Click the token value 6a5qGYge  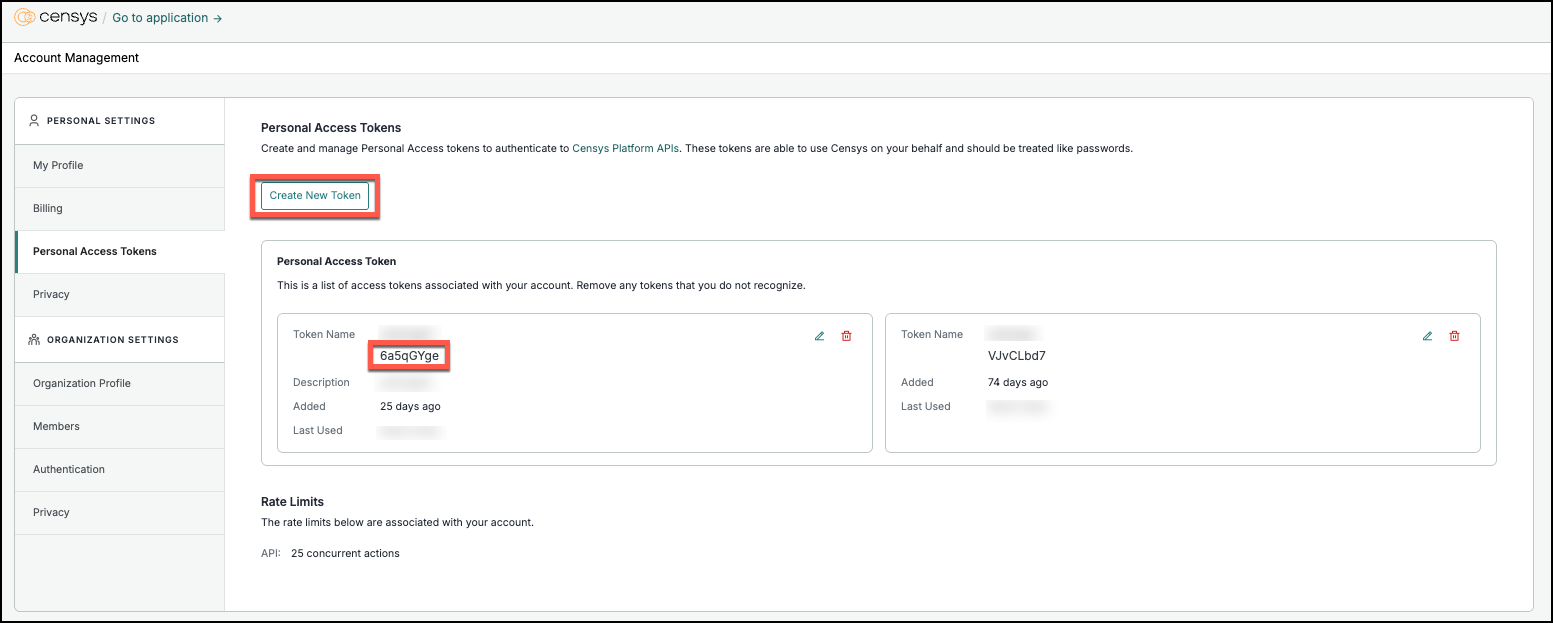(x=409, y=356)
